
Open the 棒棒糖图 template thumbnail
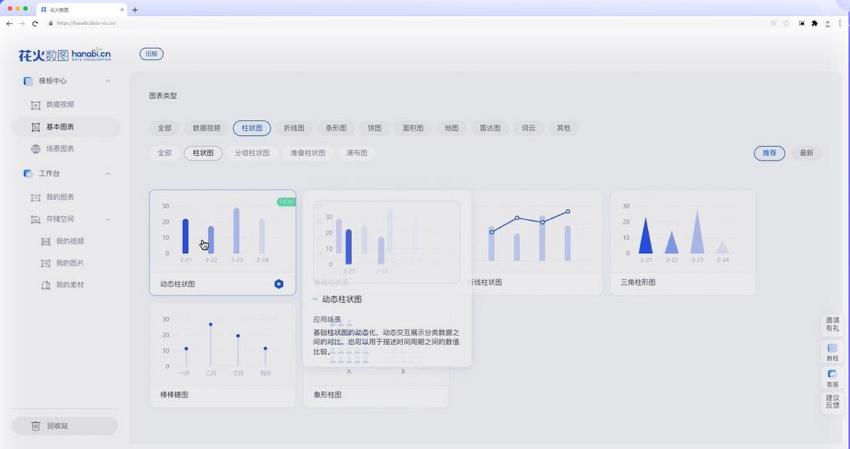(223, 344)
